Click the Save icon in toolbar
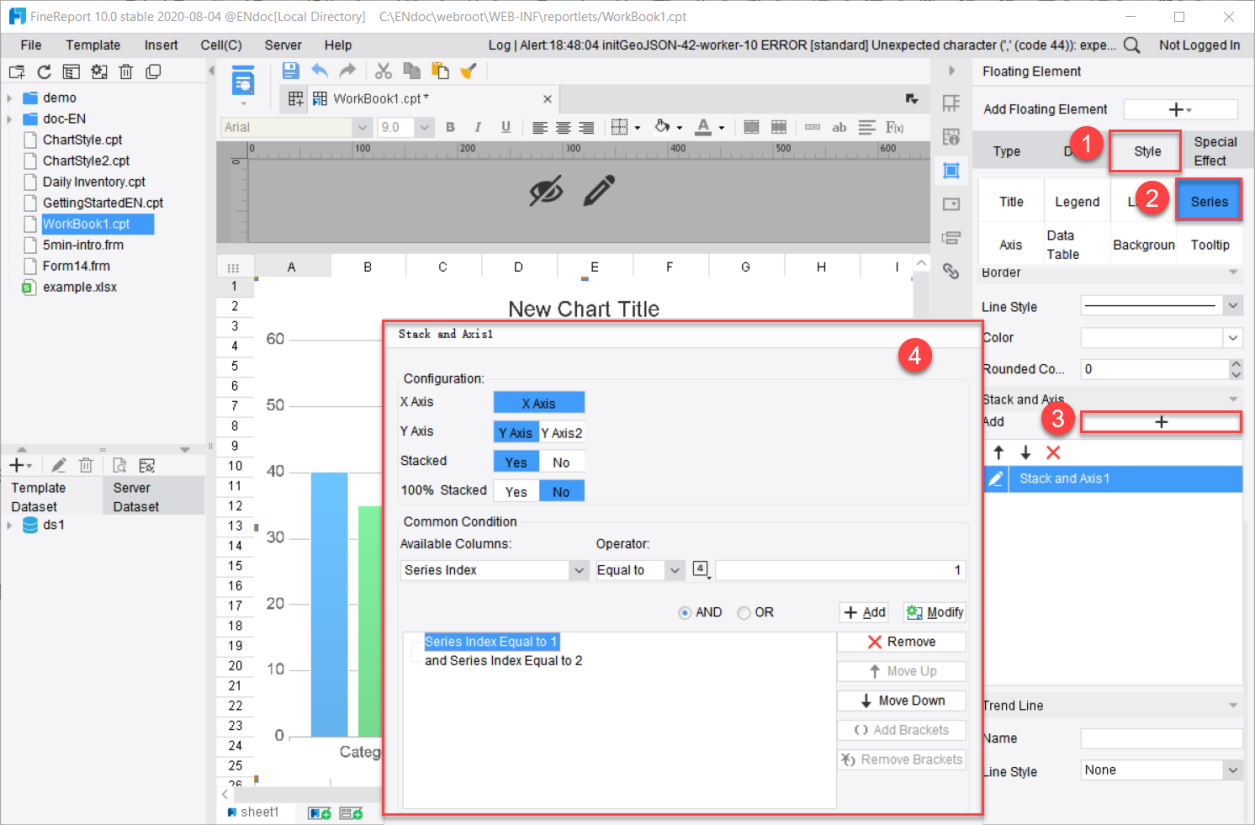The height and width of the screenshot is (825, 1255). point(291,70)
